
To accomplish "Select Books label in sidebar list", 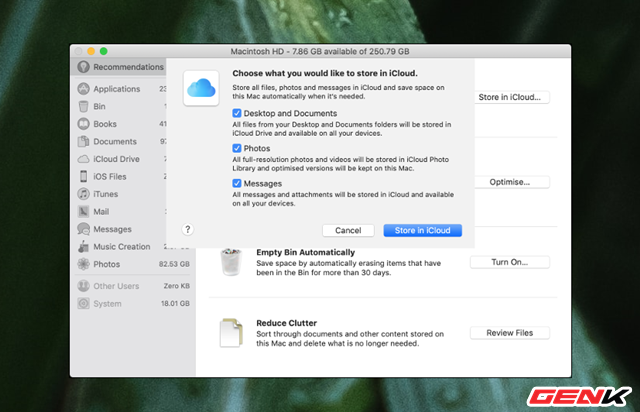I will pyautogui.click(x=105, y=124).
